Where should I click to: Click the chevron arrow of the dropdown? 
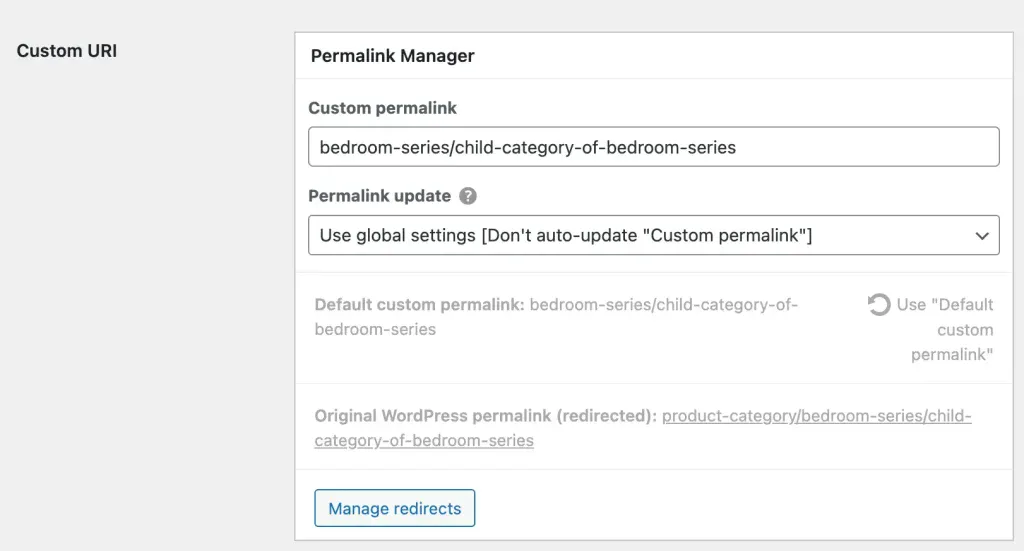click(981, 235)
